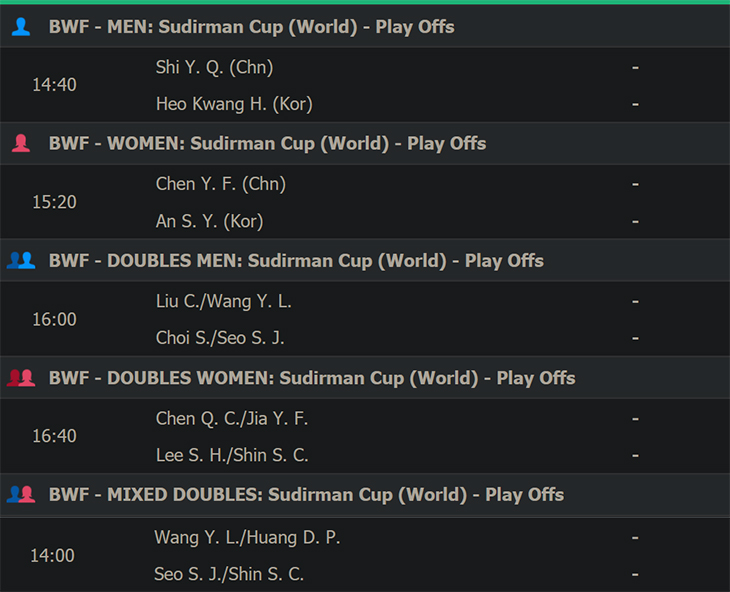Open Chen Y. F. (Chn) match row
730x592 pixels.
(365, 202)
